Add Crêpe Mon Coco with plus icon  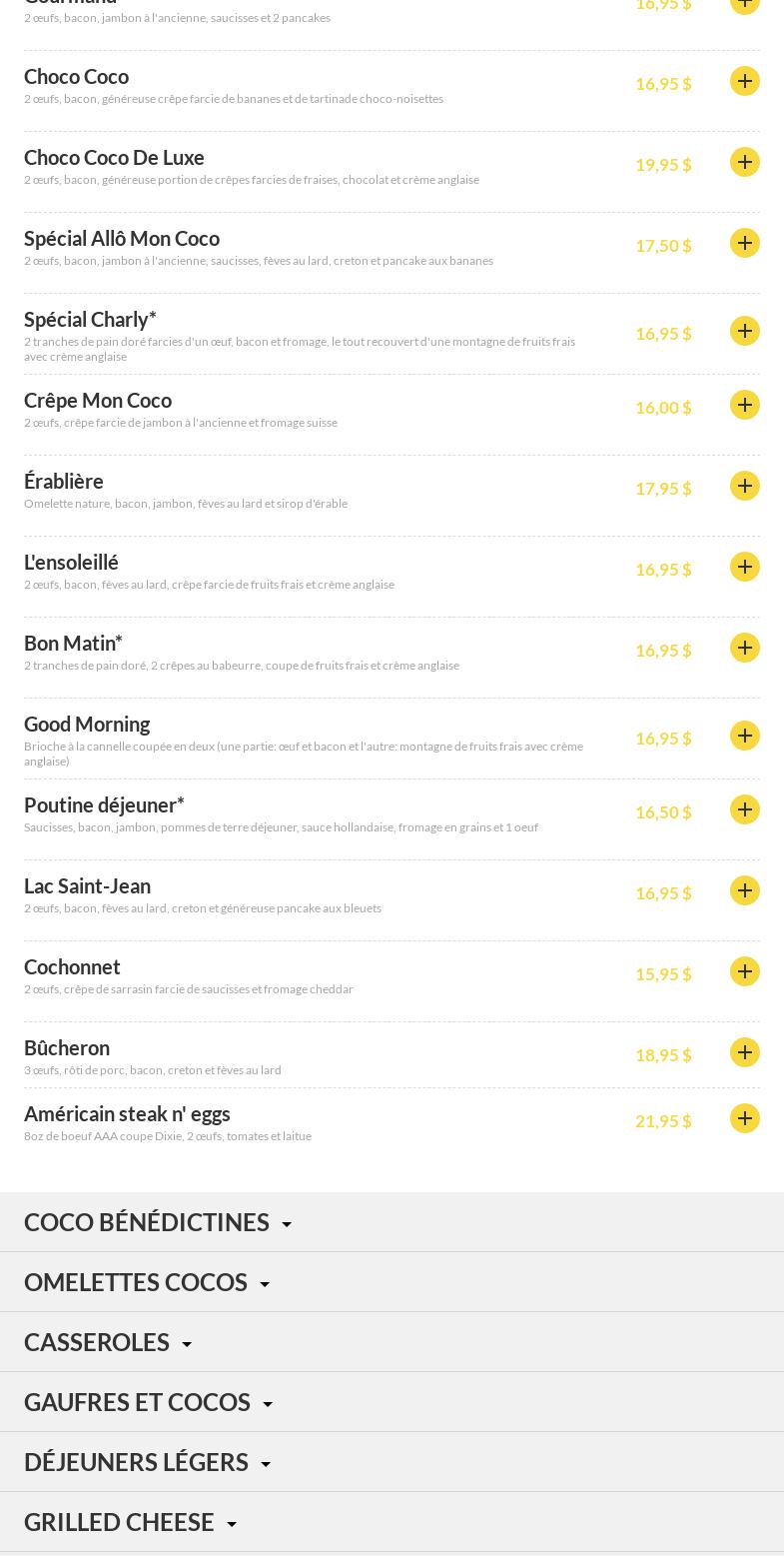(x=745, y=405)
